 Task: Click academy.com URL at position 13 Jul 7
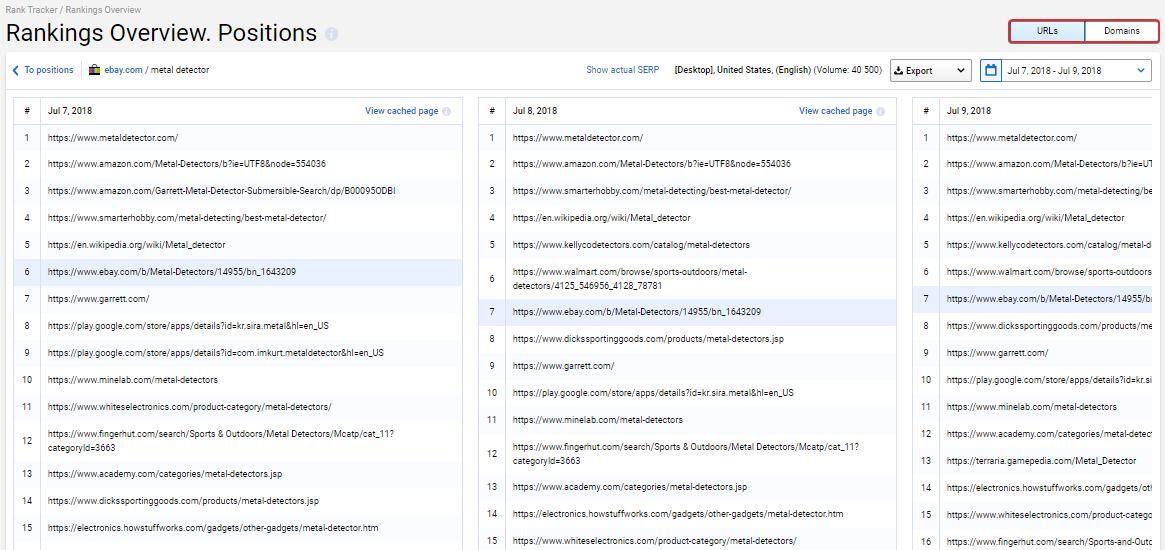(x=165, y=473)
